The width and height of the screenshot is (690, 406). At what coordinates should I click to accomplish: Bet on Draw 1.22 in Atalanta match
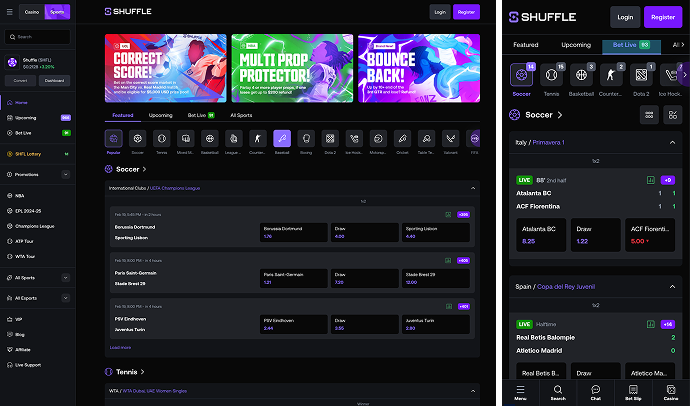595,235
